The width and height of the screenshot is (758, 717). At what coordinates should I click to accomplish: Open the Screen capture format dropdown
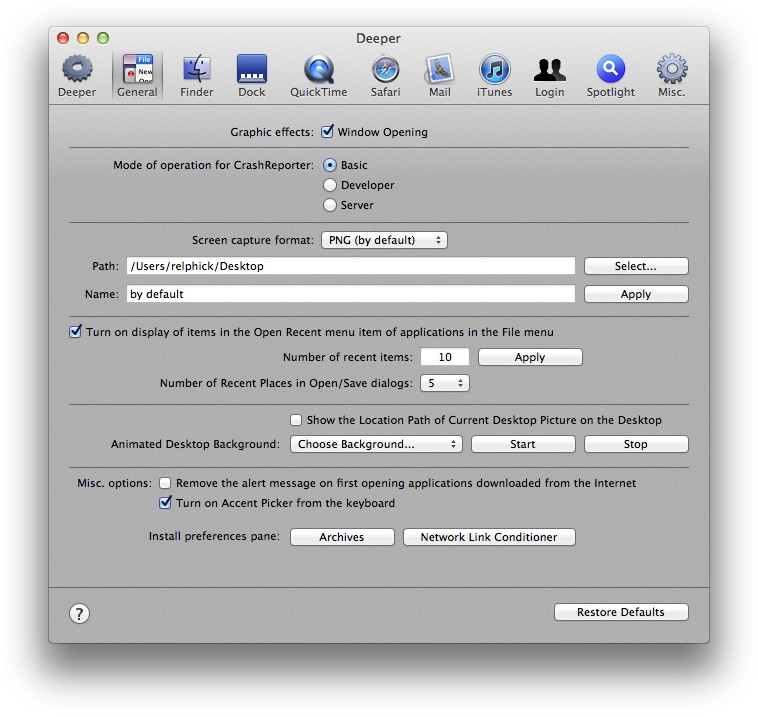coord(384,240)
